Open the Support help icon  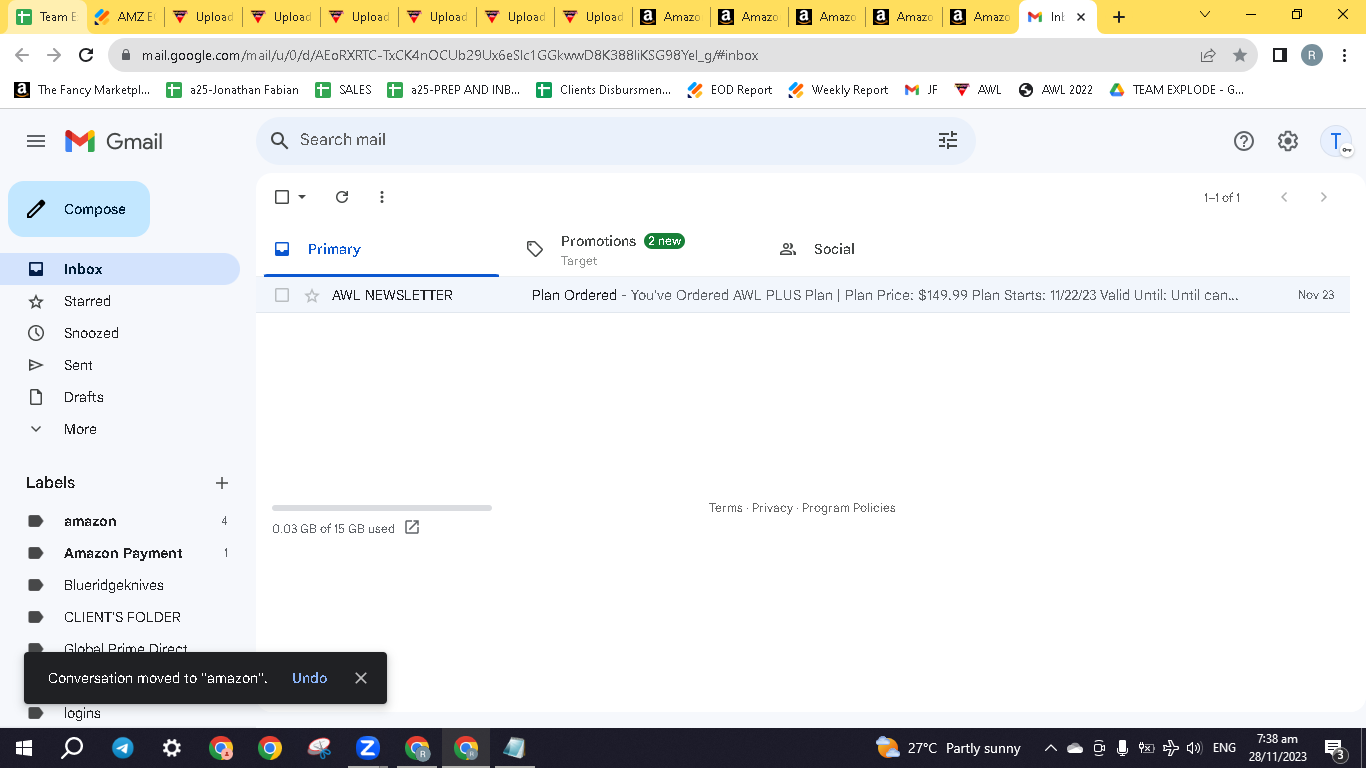(x=1244, y=141)
